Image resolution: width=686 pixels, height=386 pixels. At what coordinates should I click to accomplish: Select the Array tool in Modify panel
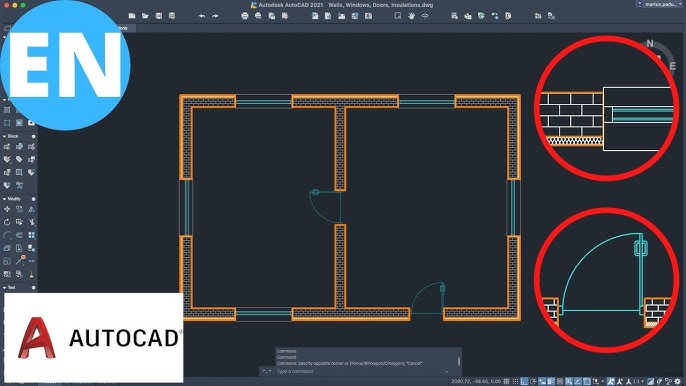(32, 235)
